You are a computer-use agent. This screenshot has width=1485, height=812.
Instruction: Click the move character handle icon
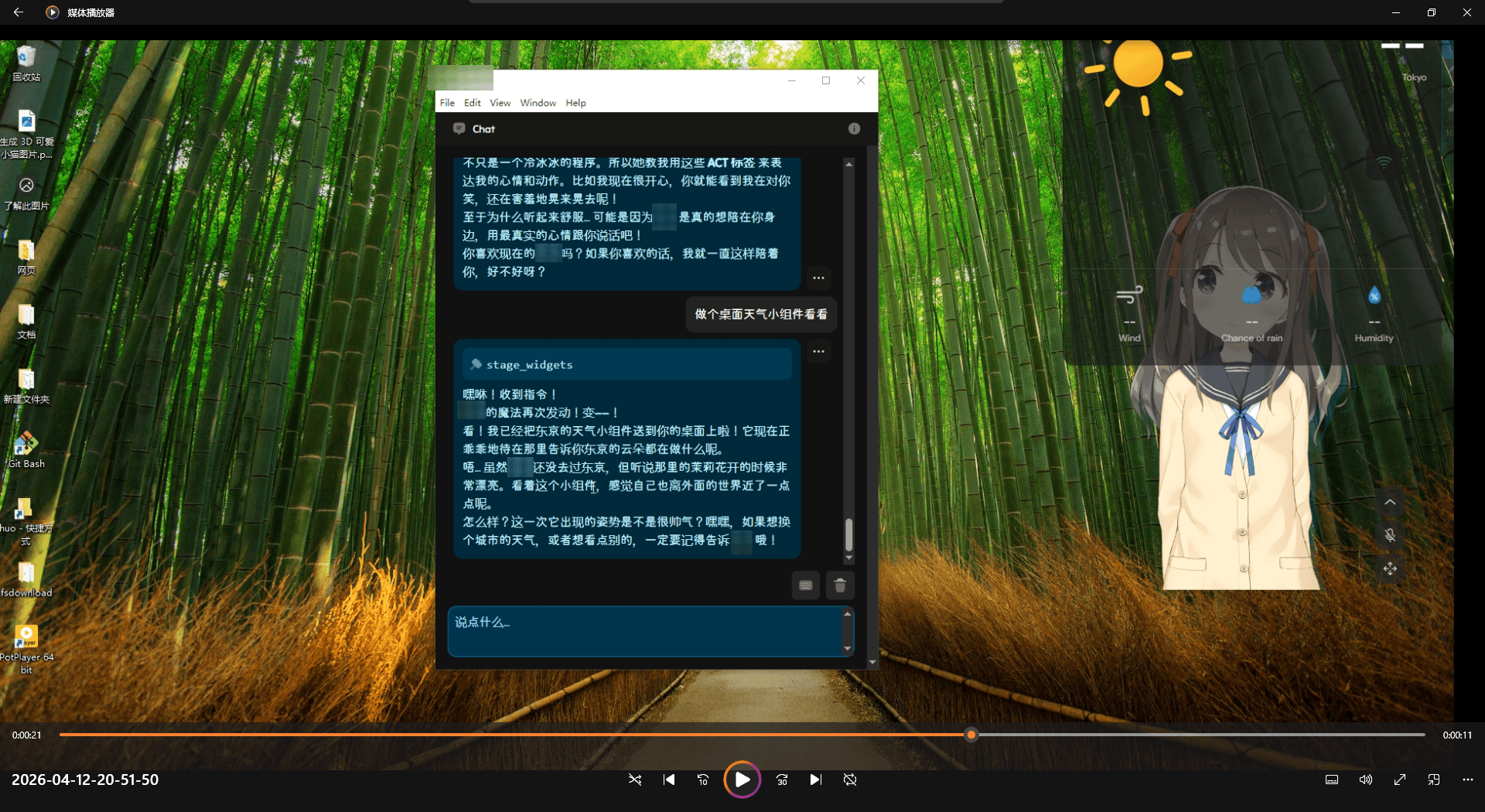coord(1390,569)
